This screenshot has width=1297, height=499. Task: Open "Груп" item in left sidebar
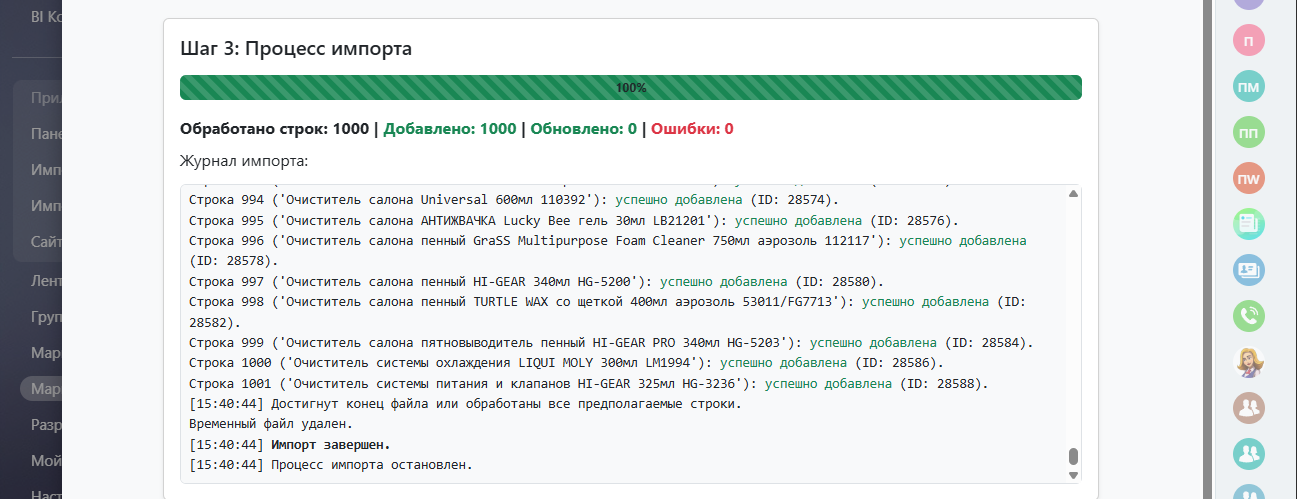coord(46,318)
